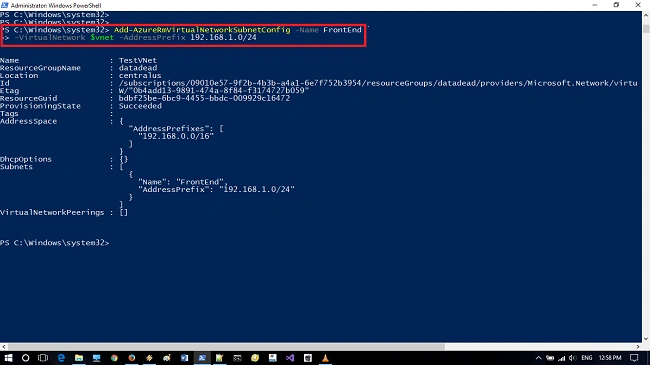This screenshot has height=365, width=650.
Task: Click the Succeeded provisioning state value
Action: click(140, 106)
